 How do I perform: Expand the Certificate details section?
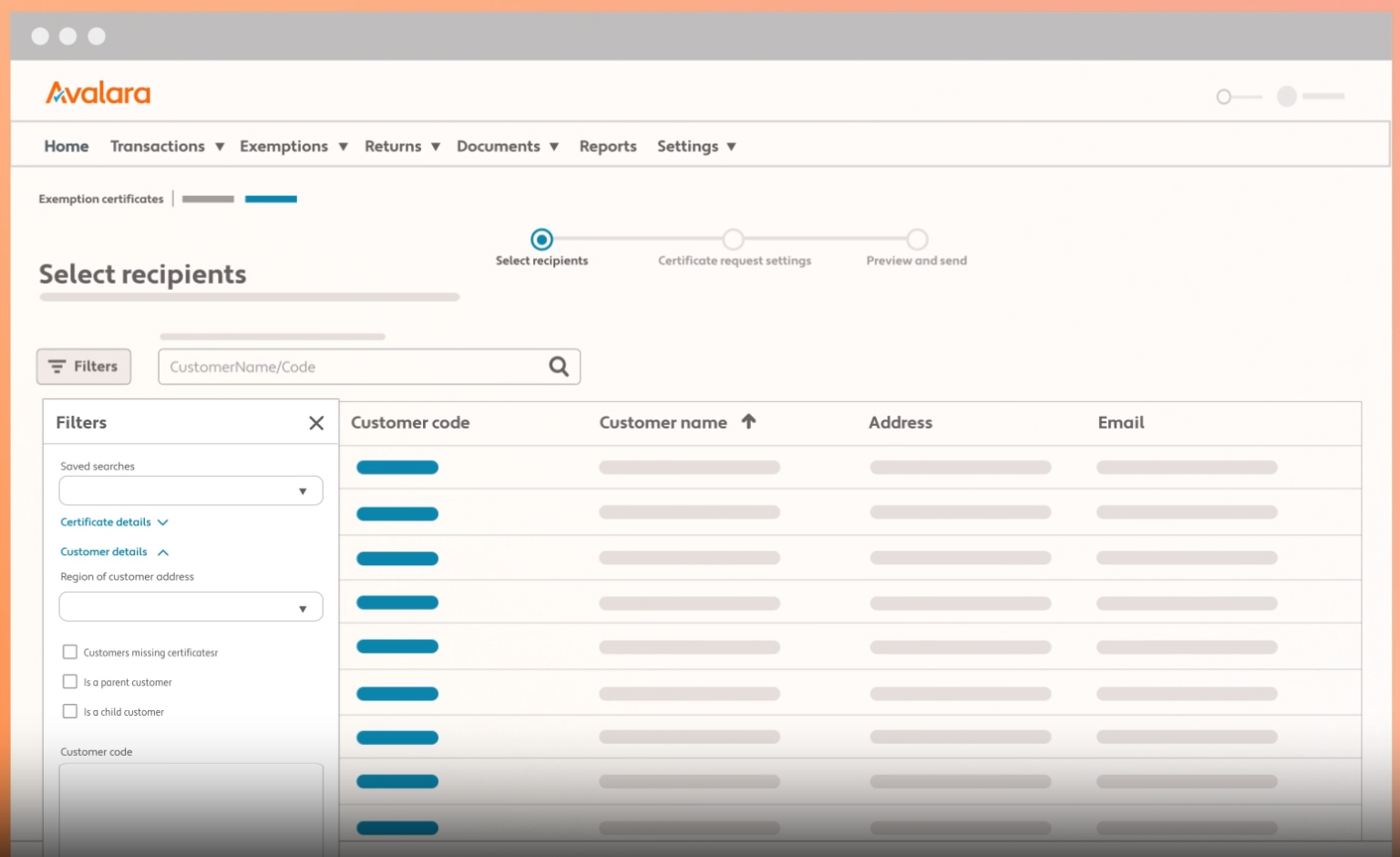point(114,521)
